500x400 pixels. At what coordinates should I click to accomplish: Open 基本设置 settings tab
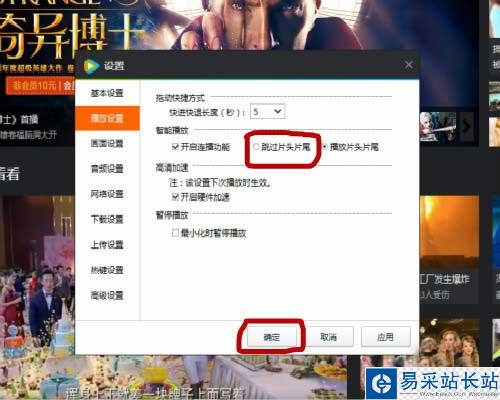tap(107, 93)
